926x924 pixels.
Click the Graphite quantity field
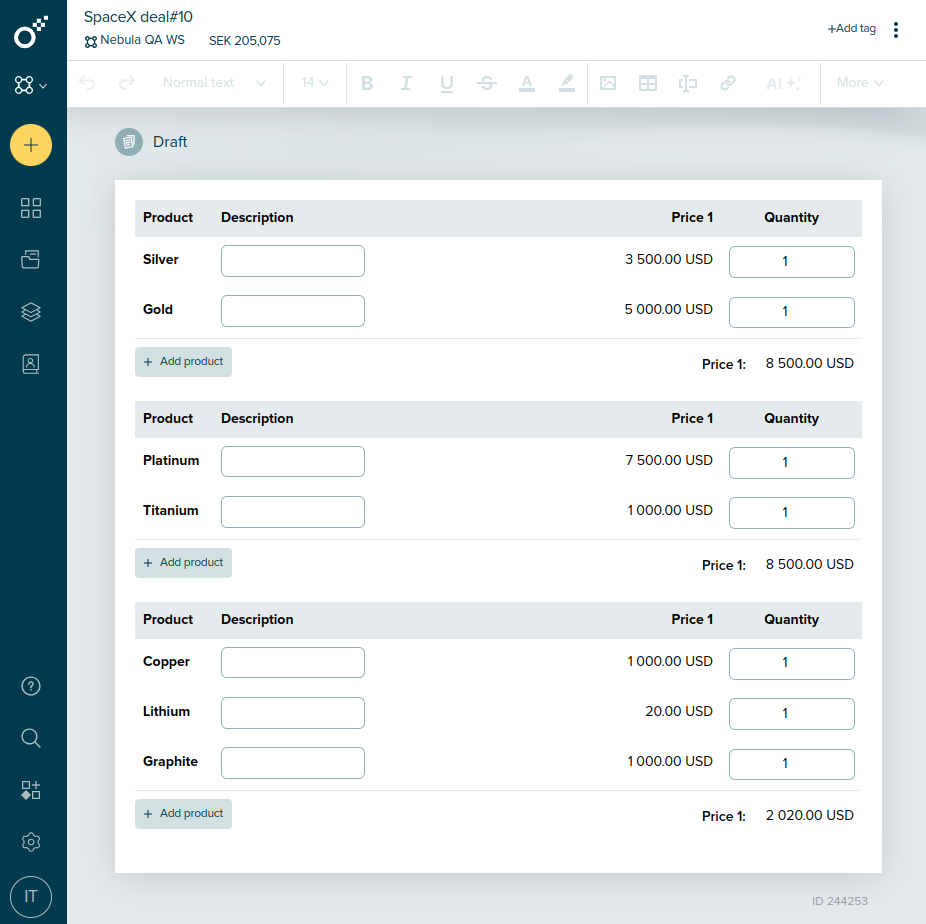791,764
